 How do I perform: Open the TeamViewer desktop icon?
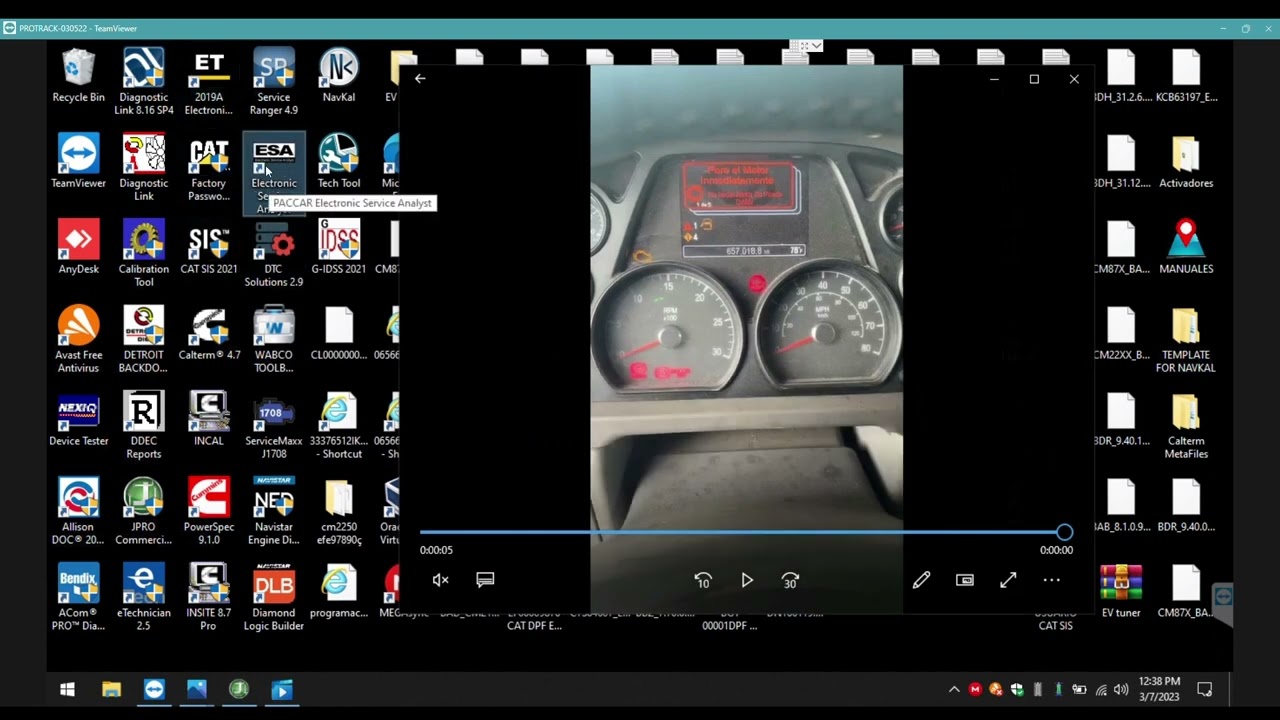pyautogui.click(x=78, y=162)
